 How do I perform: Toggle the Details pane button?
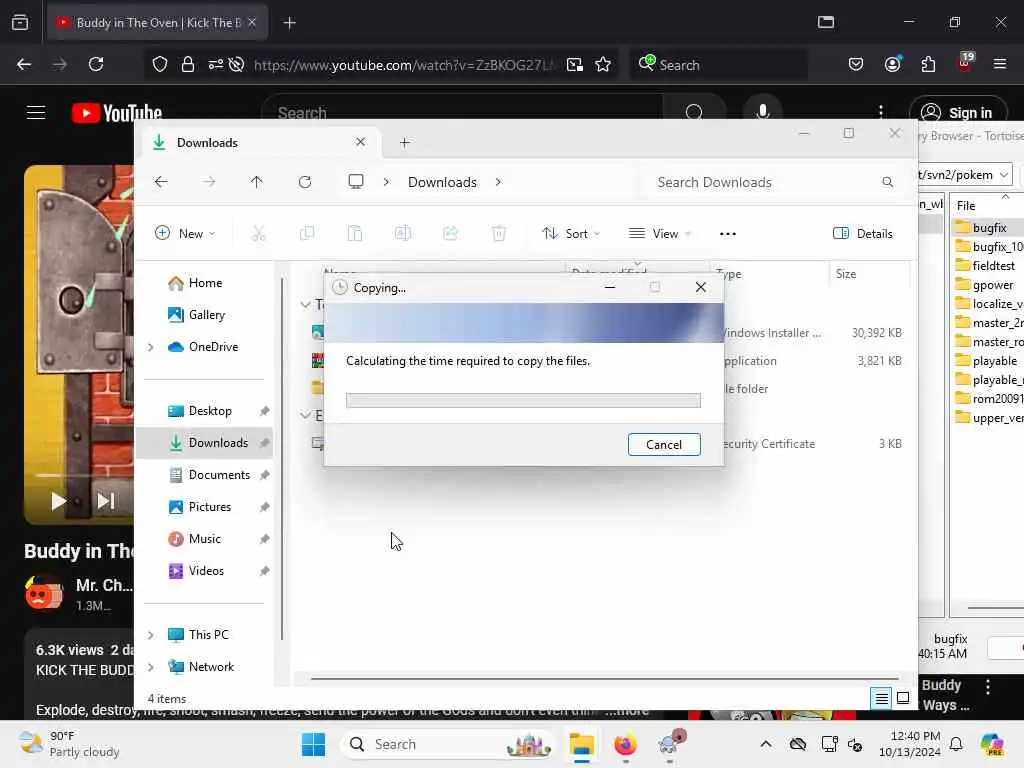(x=863, y=234)
